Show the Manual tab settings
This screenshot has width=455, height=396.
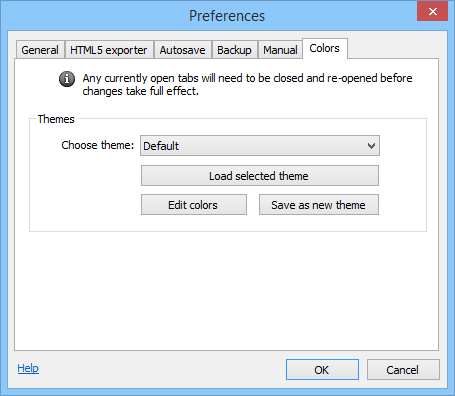(280, 50)
